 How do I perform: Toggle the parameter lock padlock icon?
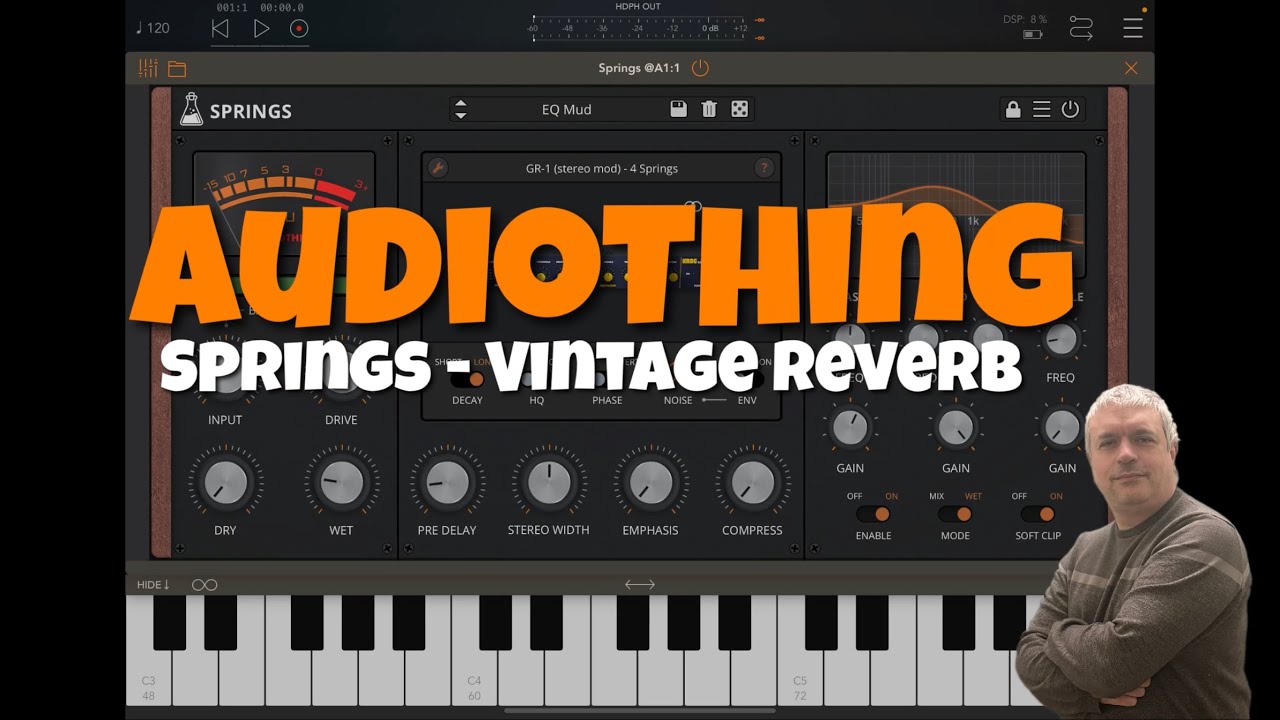click(x=1013, y=109)
